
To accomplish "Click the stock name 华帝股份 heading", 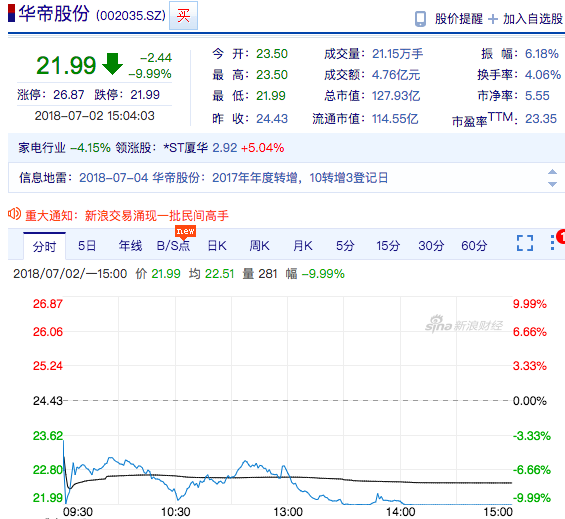I will [x=54, y=14].
